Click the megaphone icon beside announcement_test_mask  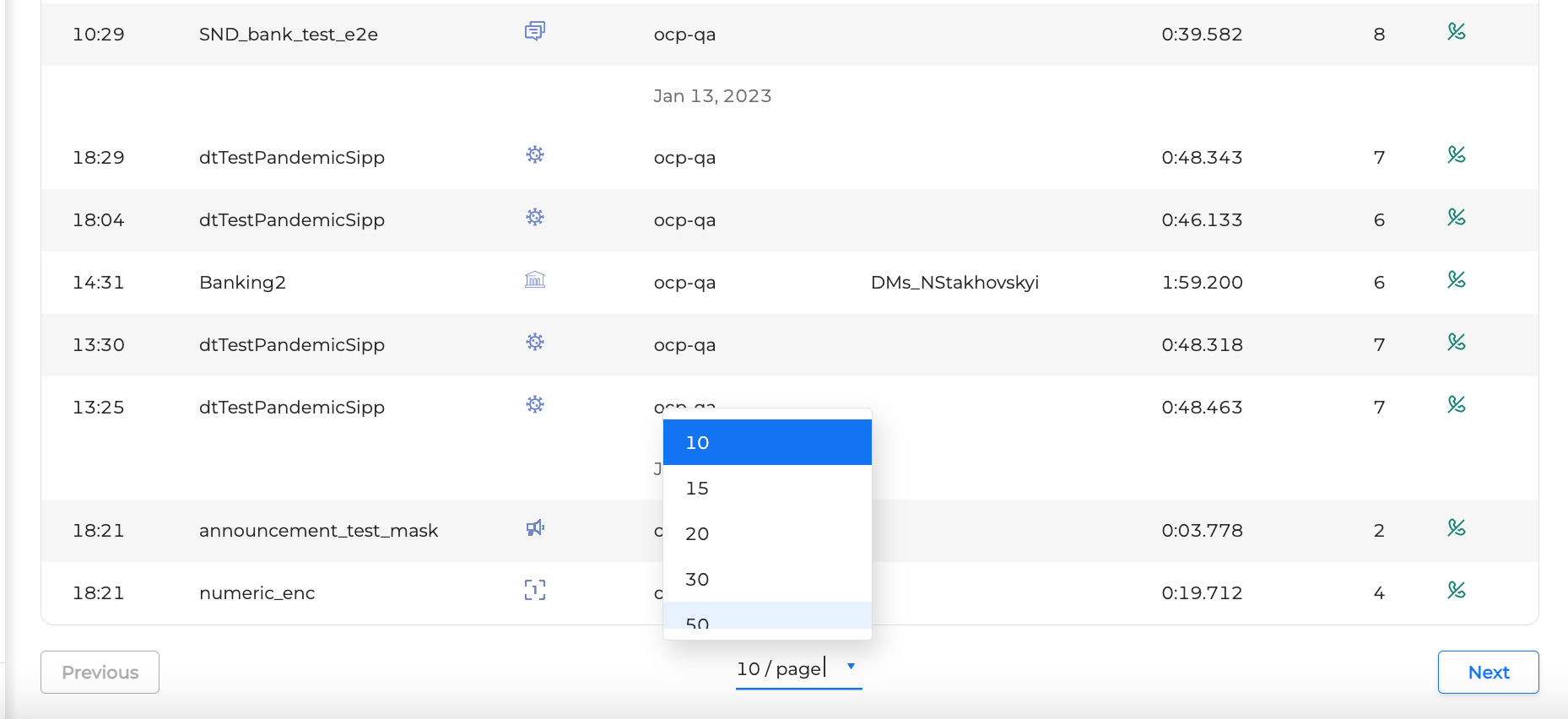[x=534, y=528]
